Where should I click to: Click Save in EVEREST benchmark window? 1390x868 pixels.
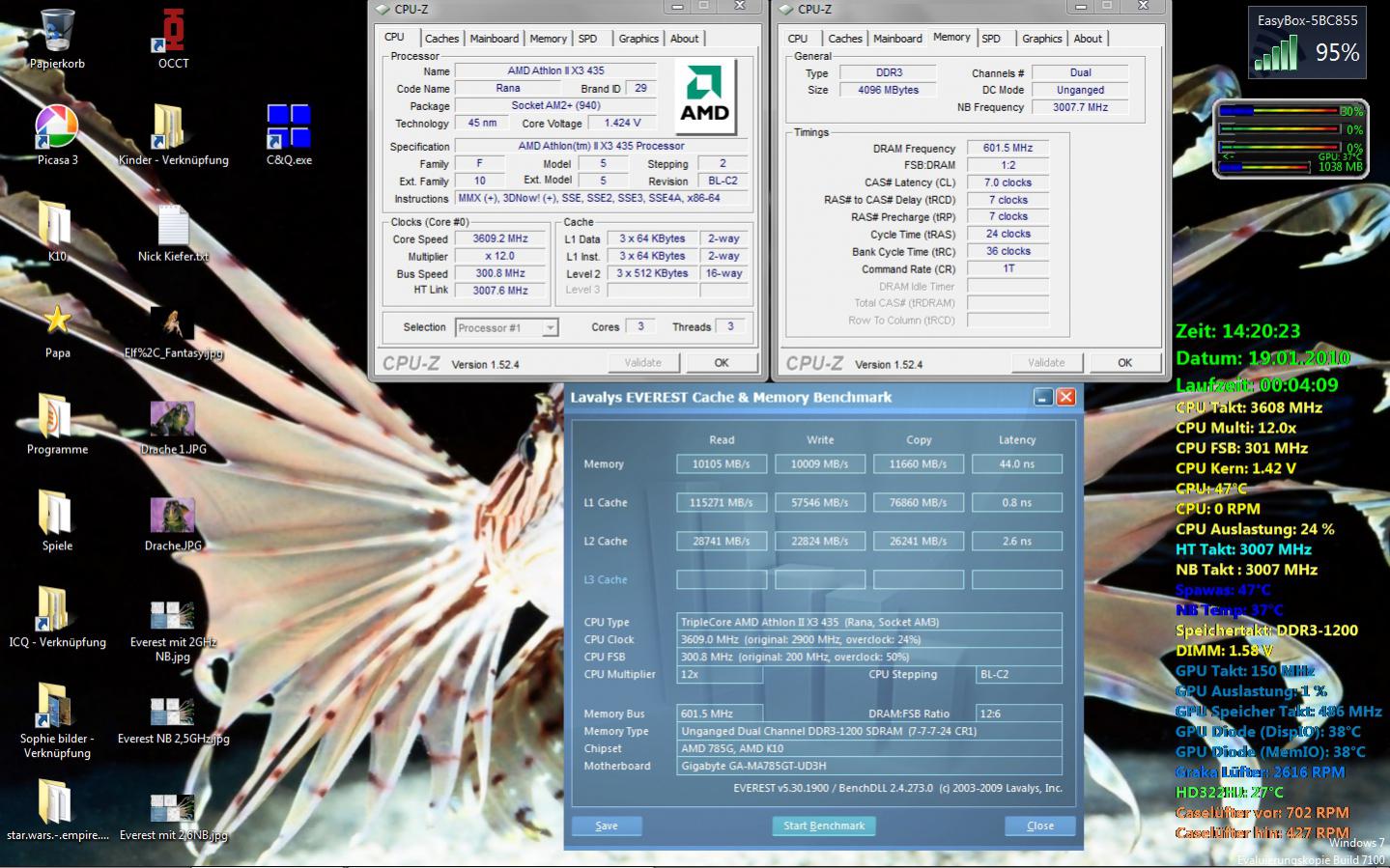(x=607, y=826)
